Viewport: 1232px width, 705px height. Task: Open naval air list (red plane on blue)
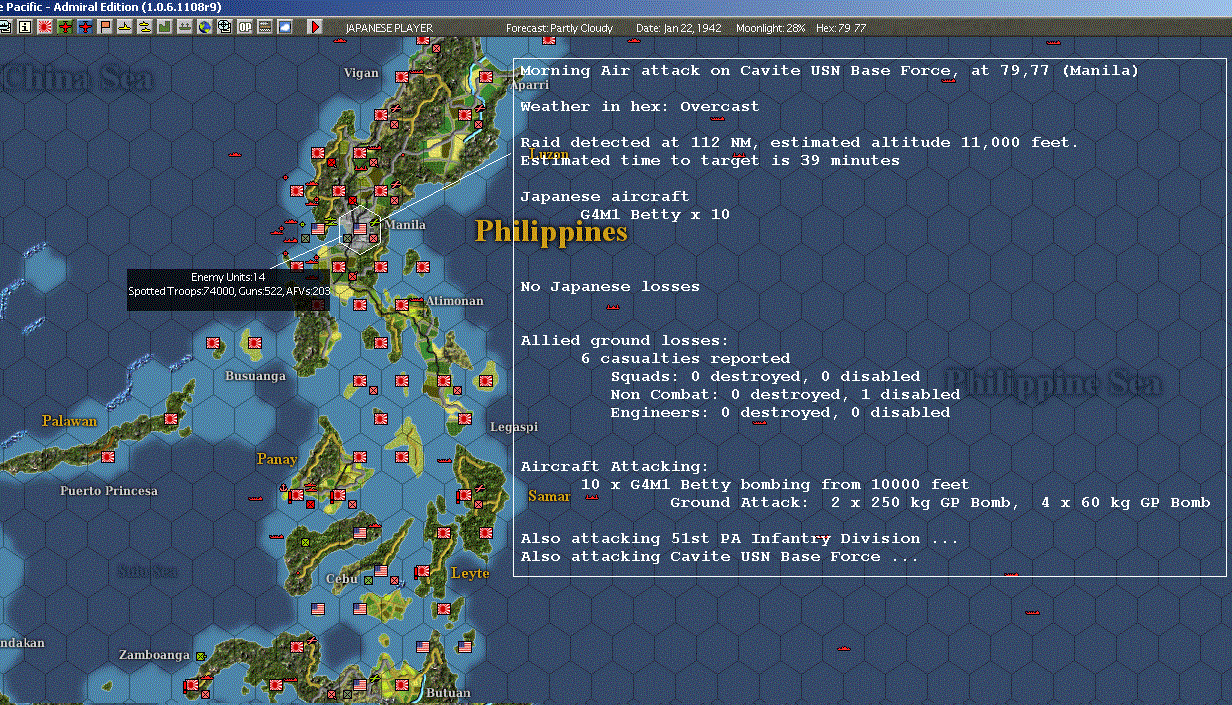[85, 27]
